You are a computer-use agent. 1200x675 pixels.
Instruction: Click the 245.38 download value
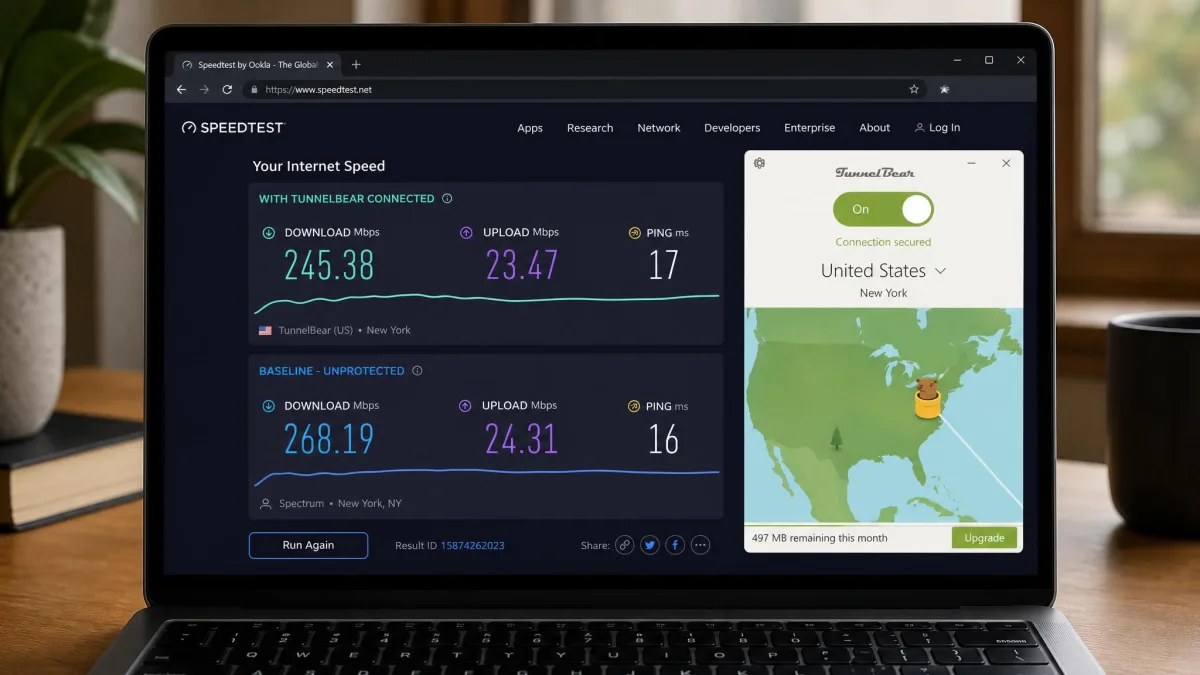point(329,265)
